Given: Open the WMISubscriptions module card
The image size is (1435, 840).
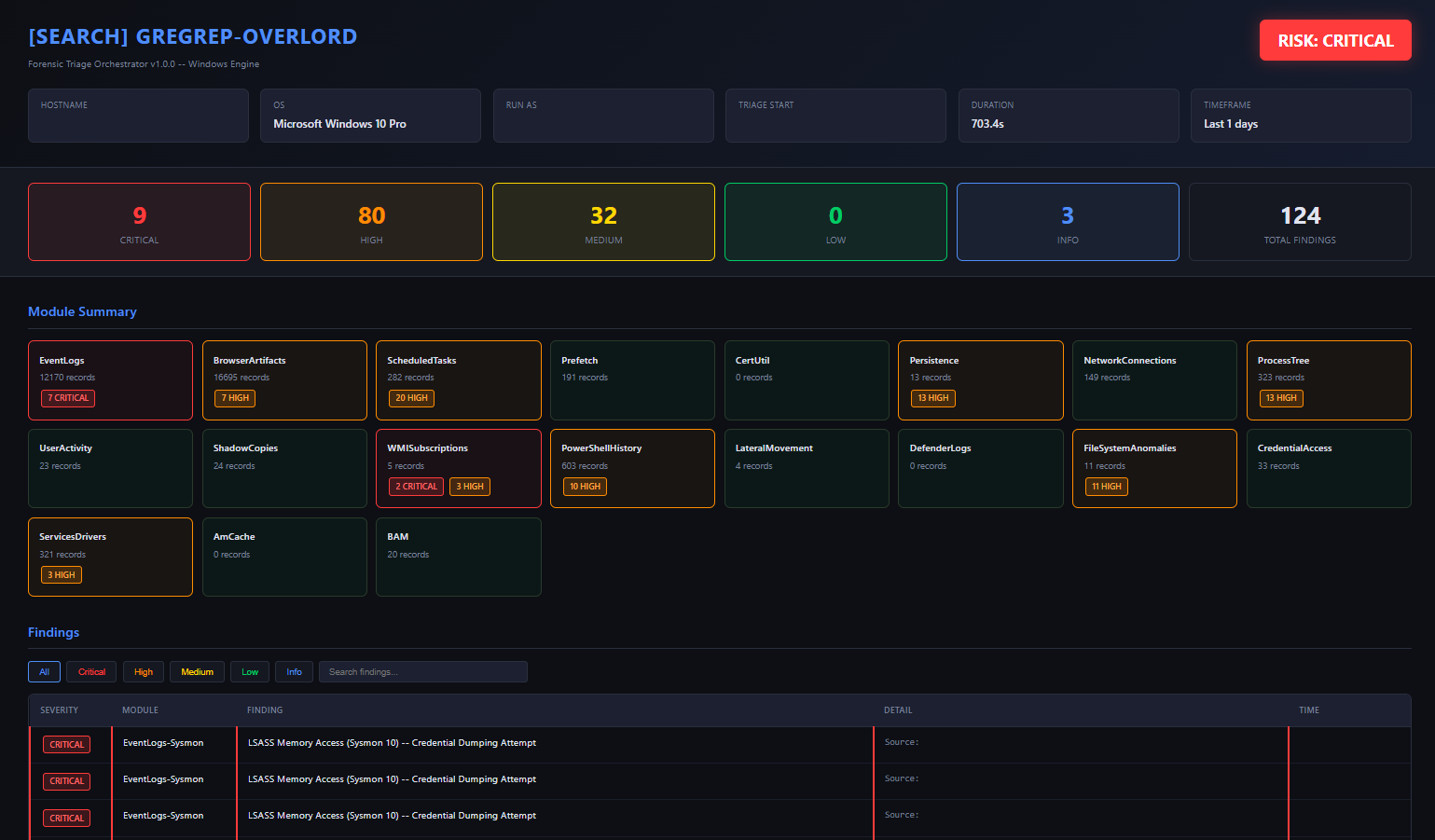Looking at the screenshot, I should pyautogui.click(x=459, y=468).
